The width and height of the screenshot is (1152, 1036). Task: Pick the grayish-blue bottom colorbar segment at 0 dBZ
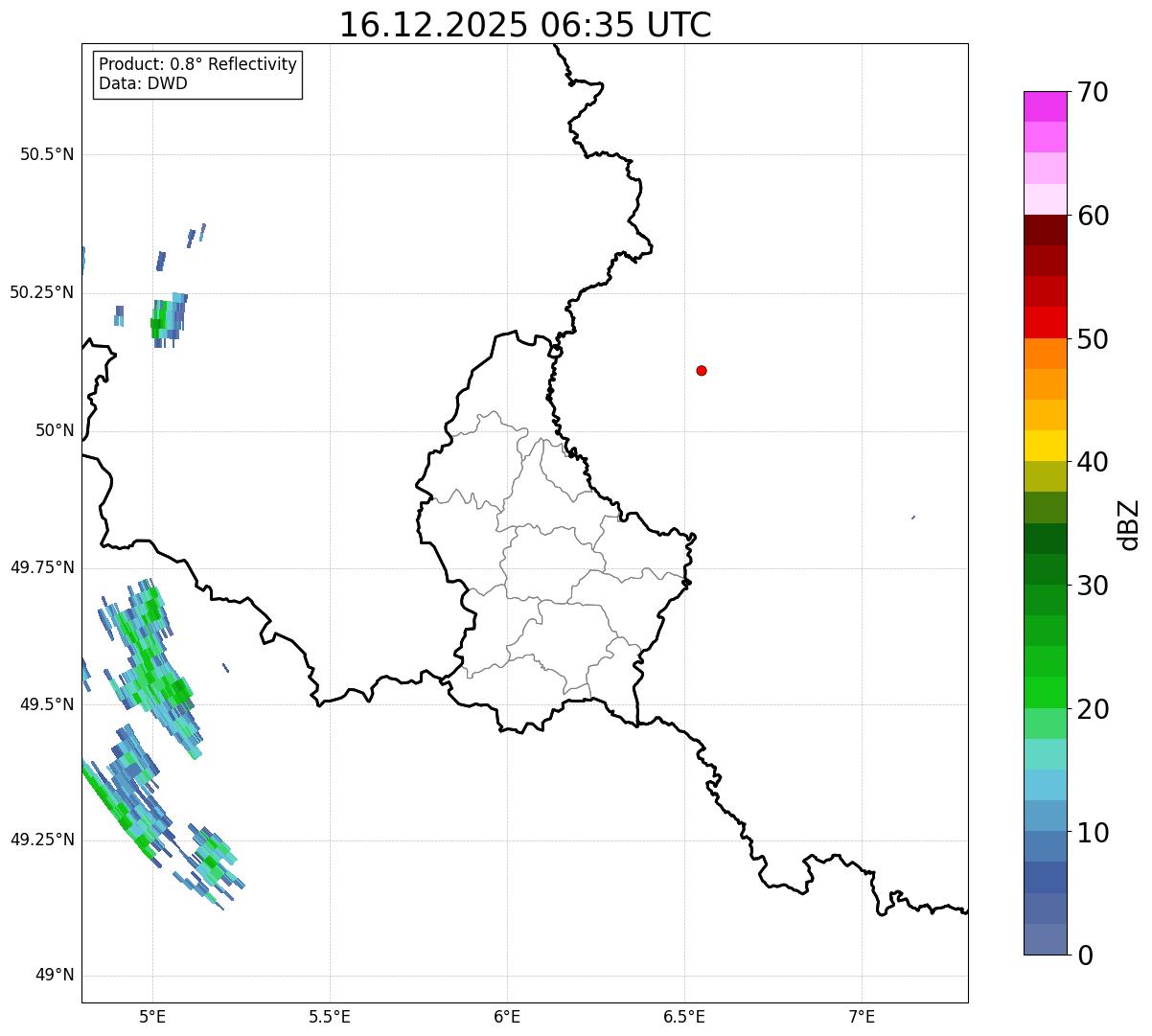pos(1045,939)
